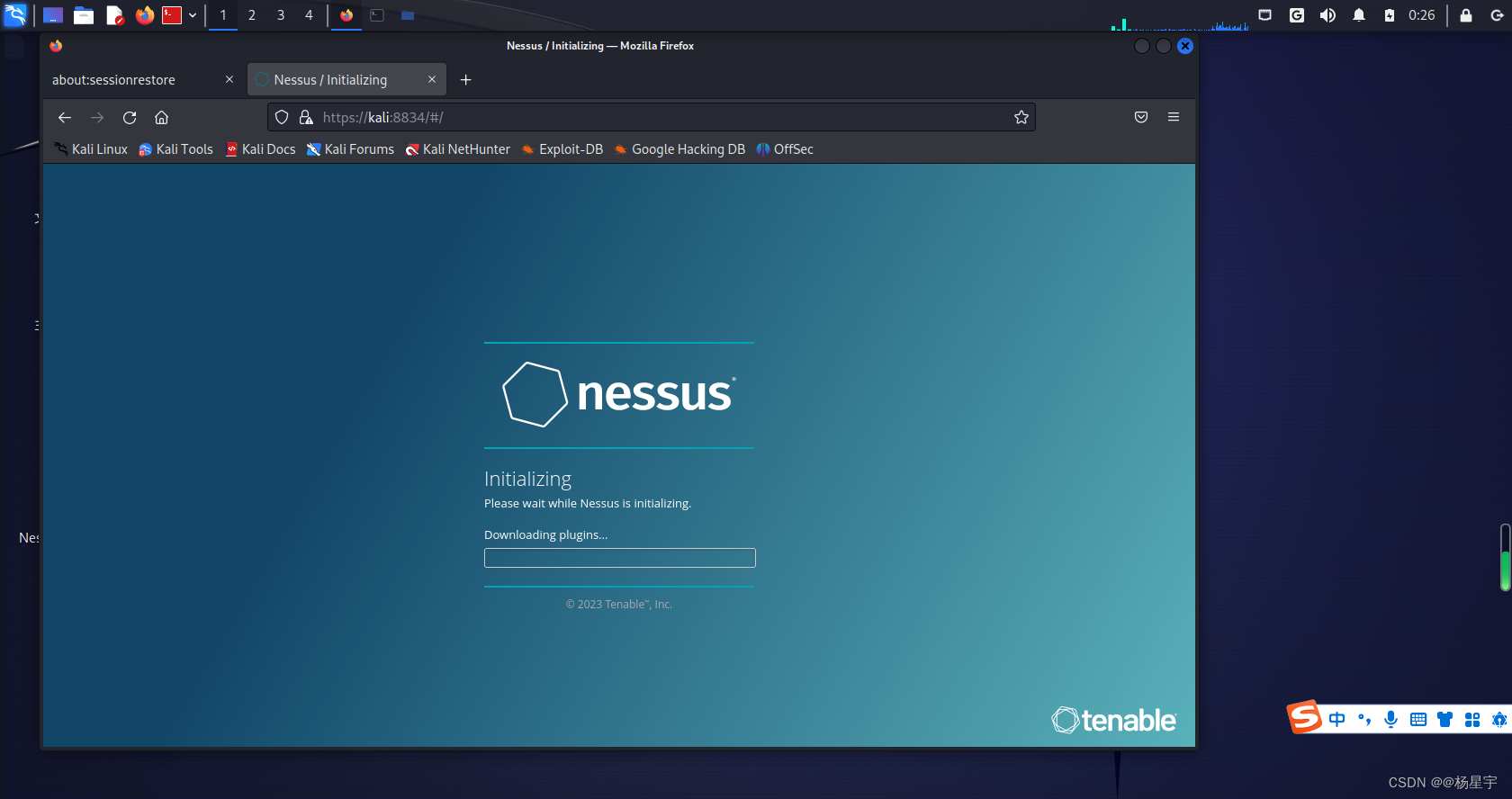Click the Save to Pocket icon
Viewport: 1512px width, 799px height.
[x=1141, y=118]
